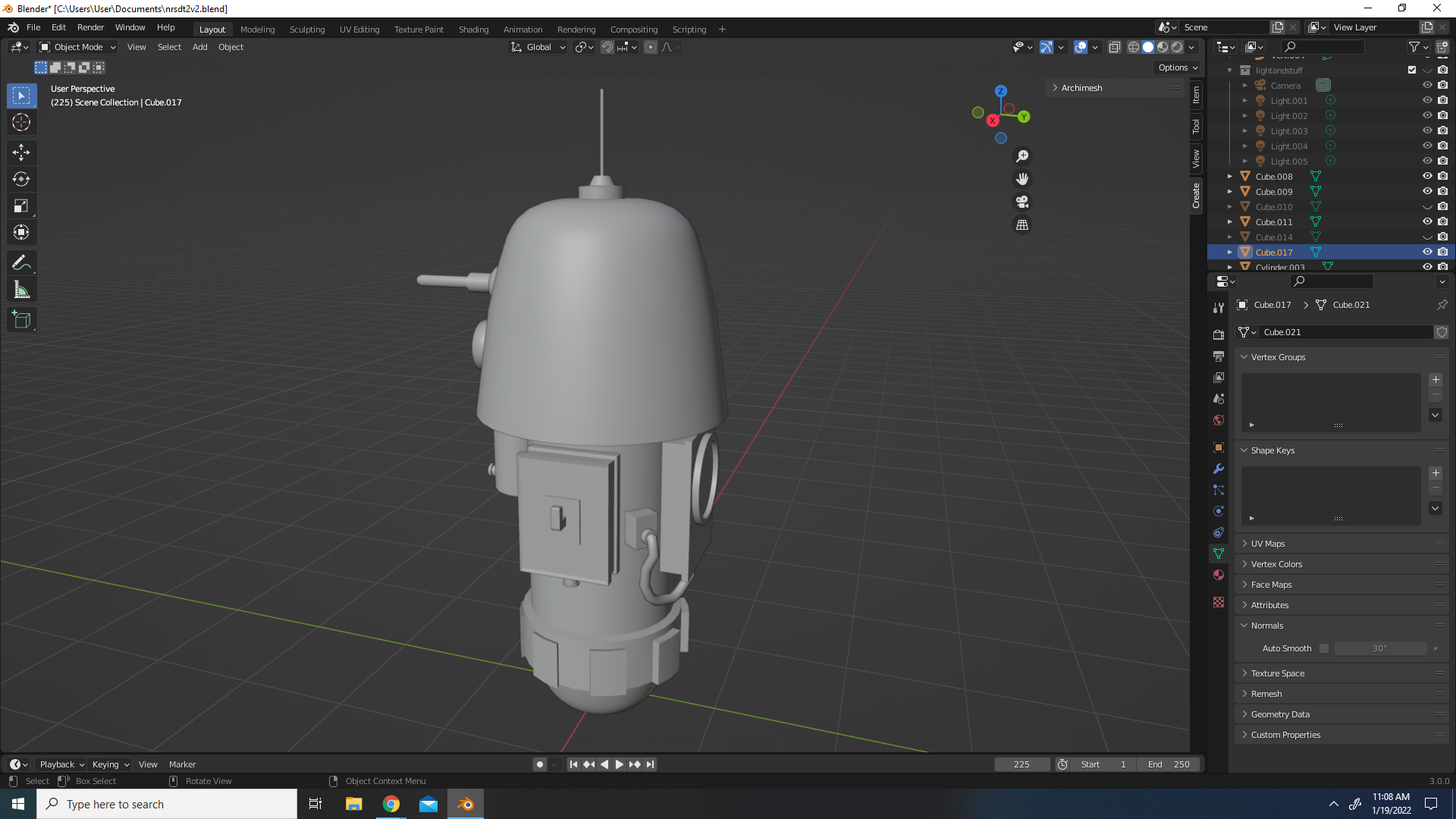This screenshot has height=819, width=1456.
Task: Open Playback dropdown in timeline
Action: 61,764
